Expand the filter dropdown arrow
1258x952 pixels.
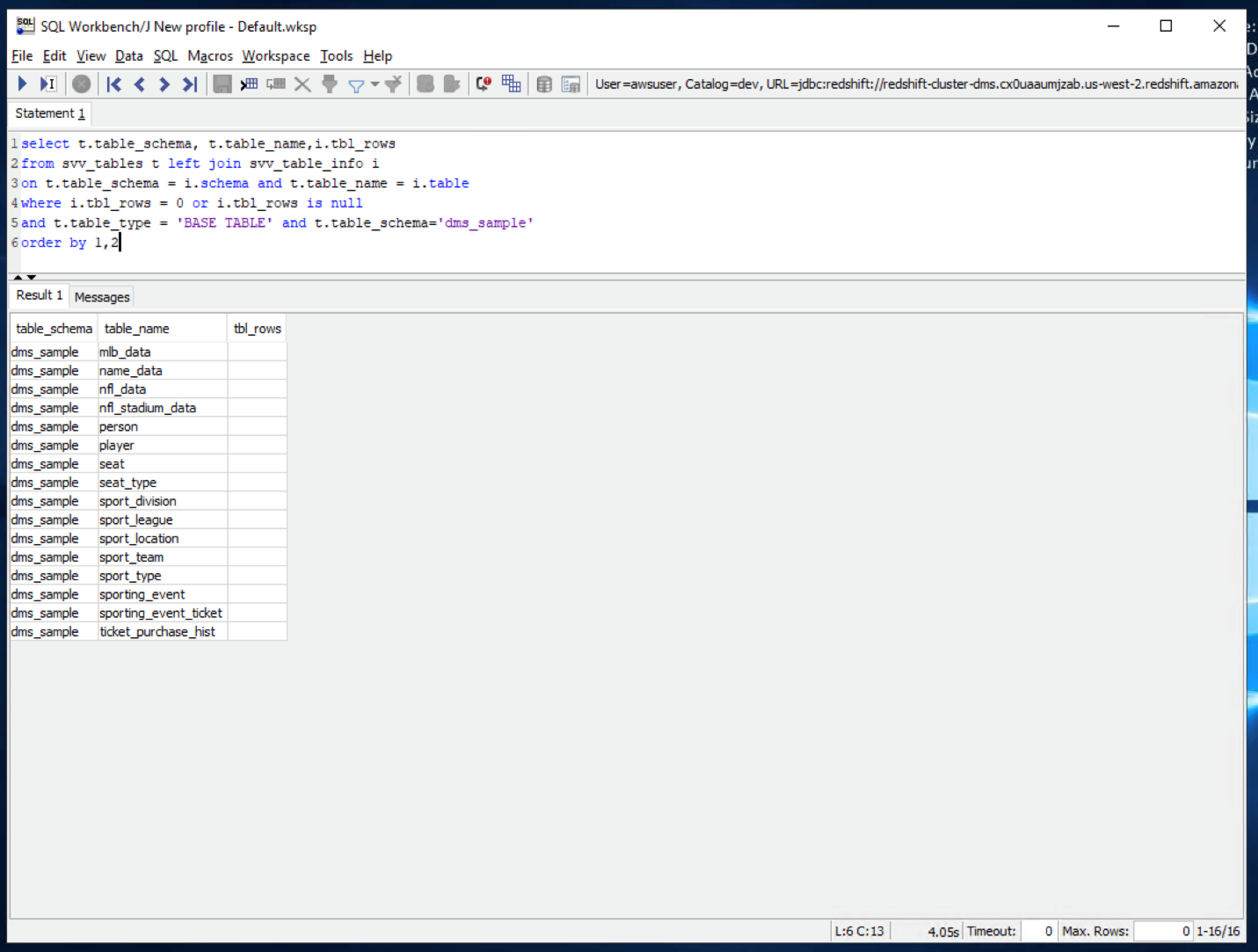point(375,84)
